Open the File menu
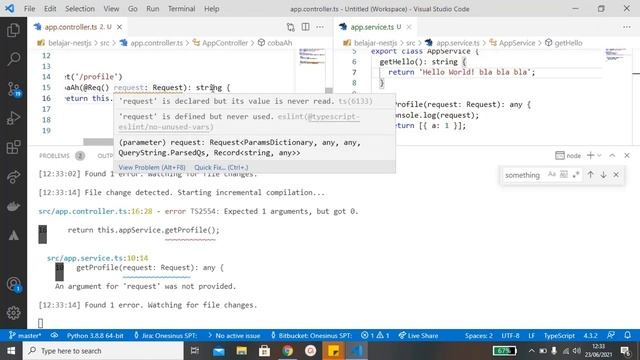Image resolution: width=640 pixels, height=360 pixels. 29,9
